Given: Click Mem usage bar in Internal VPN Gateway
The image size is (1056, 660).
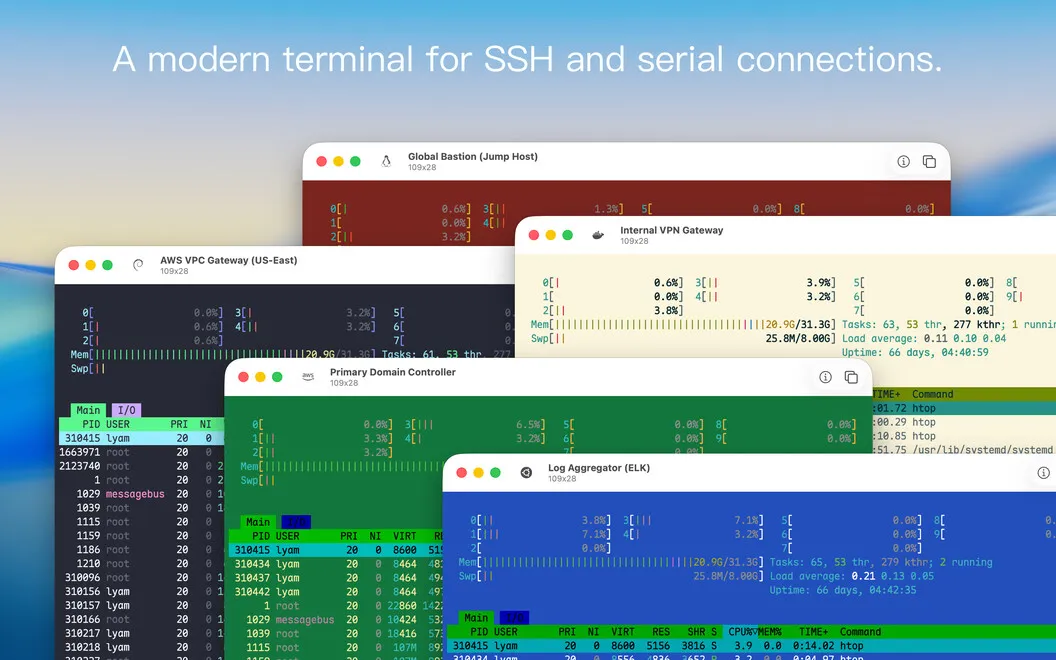Looking at the screenshot, I should (683, 325).
